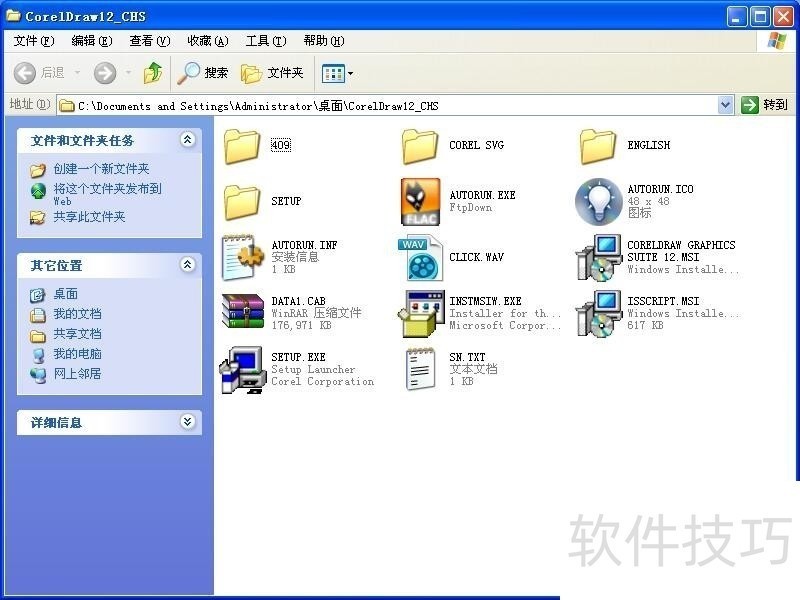The image size is (800, 600).
Task: Click the INSTMSIW.EXE file name text
Action: [x=485, y=301]
